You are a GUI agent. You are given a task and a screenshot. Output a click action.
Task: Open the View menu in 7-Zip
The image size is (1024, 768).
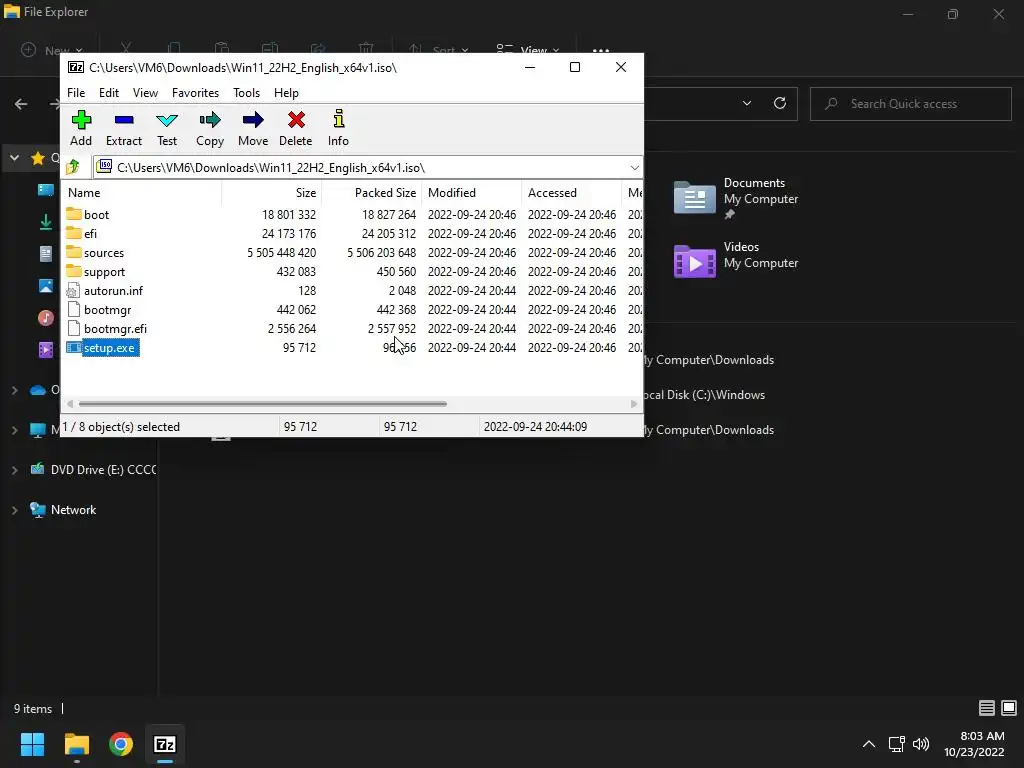(145, 93)
